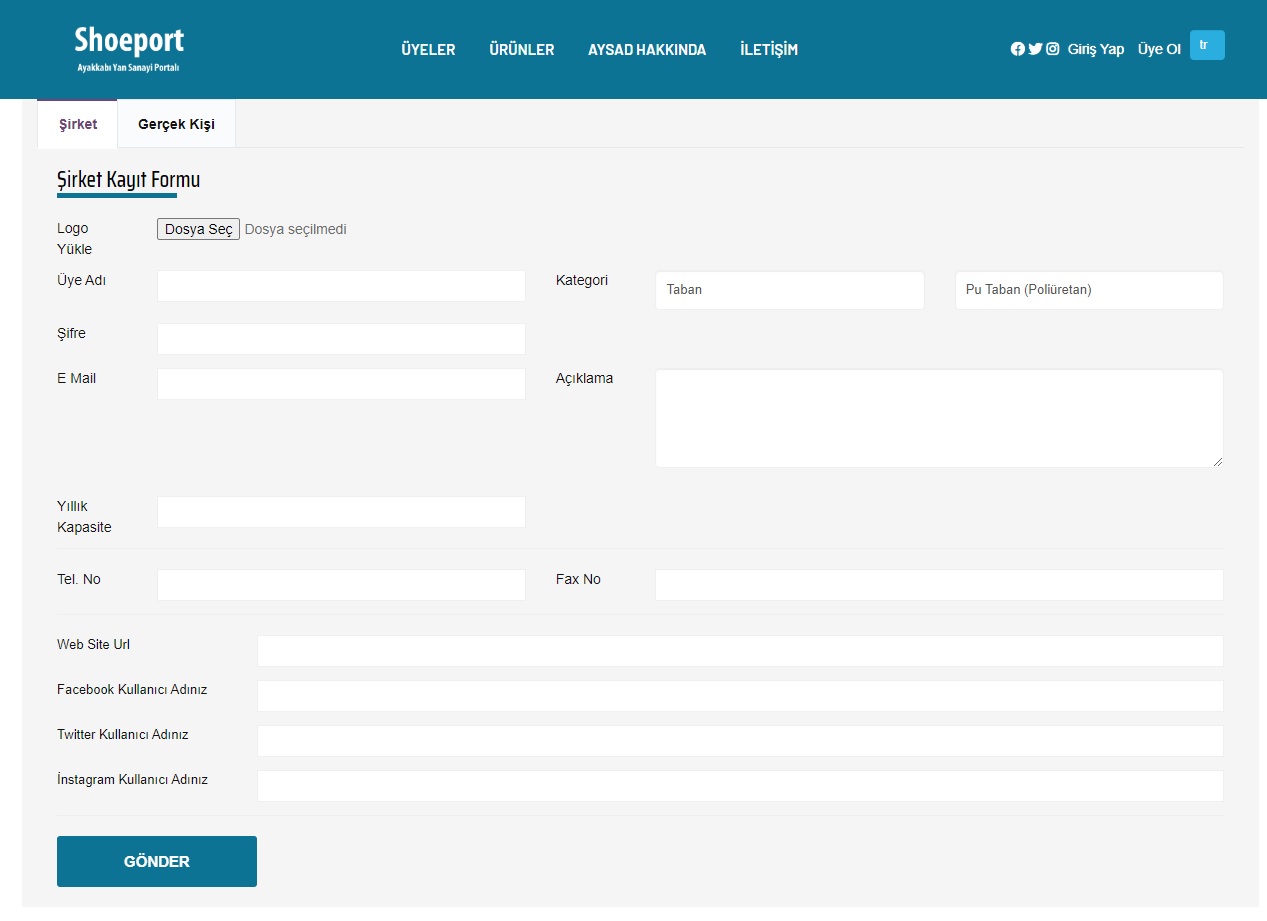1267x921 pixels.
Task: Click the Logo Yükle label
Action: (x=75, y=239)
